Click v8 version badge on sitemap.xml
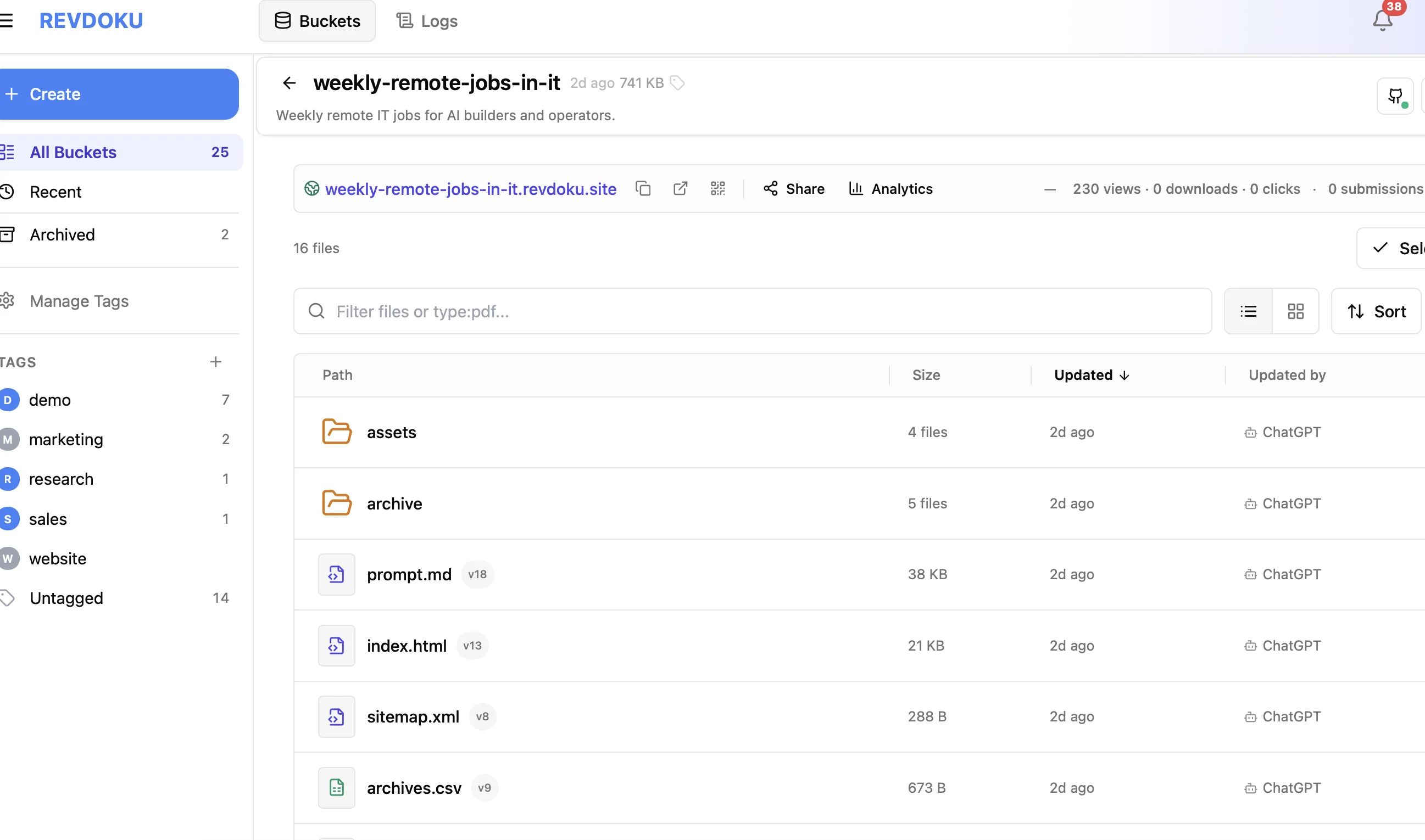1425x840 pixels. (482, 716)
